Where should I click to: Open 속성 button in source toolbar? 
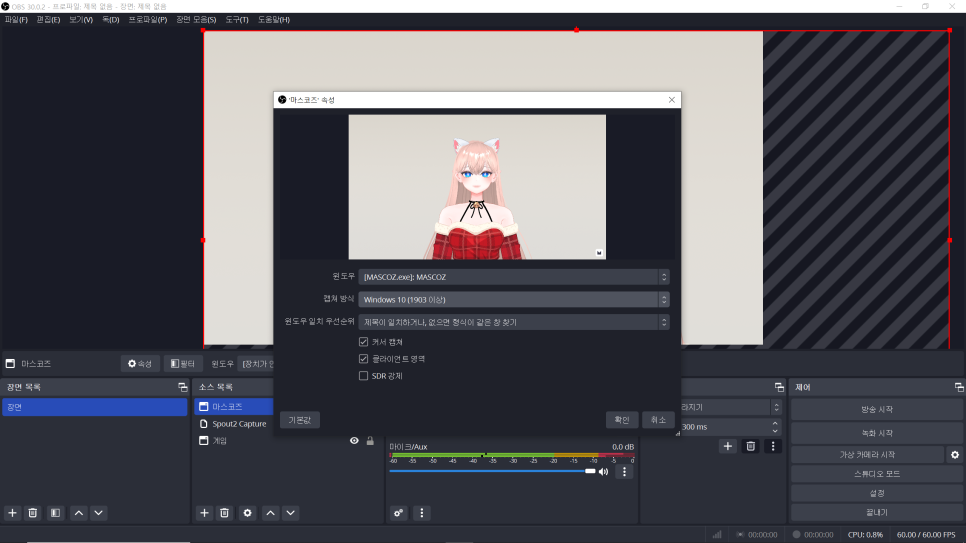click(140, 364)
